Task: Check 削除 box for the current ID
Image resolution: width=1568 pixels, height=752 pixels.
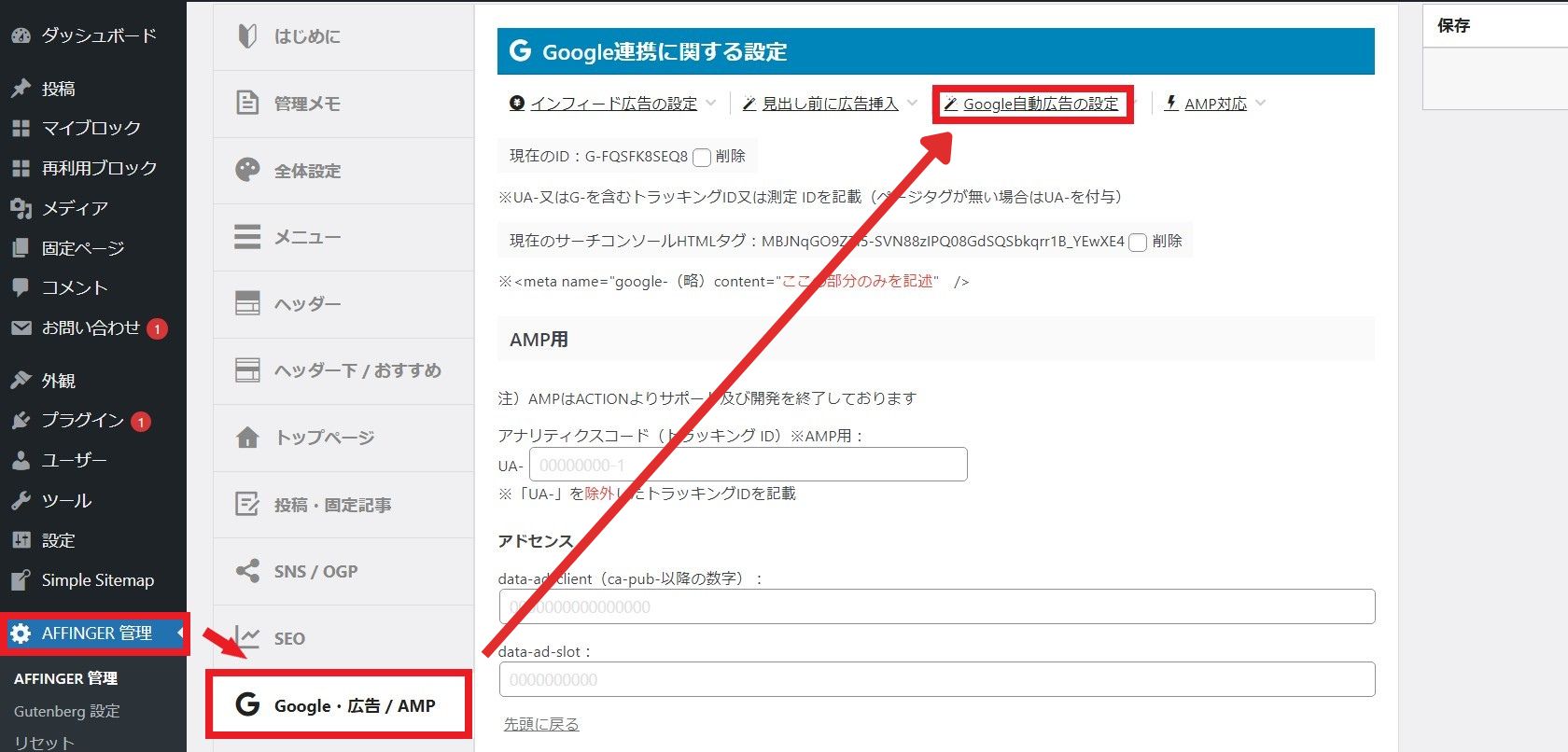Action: 702,158
